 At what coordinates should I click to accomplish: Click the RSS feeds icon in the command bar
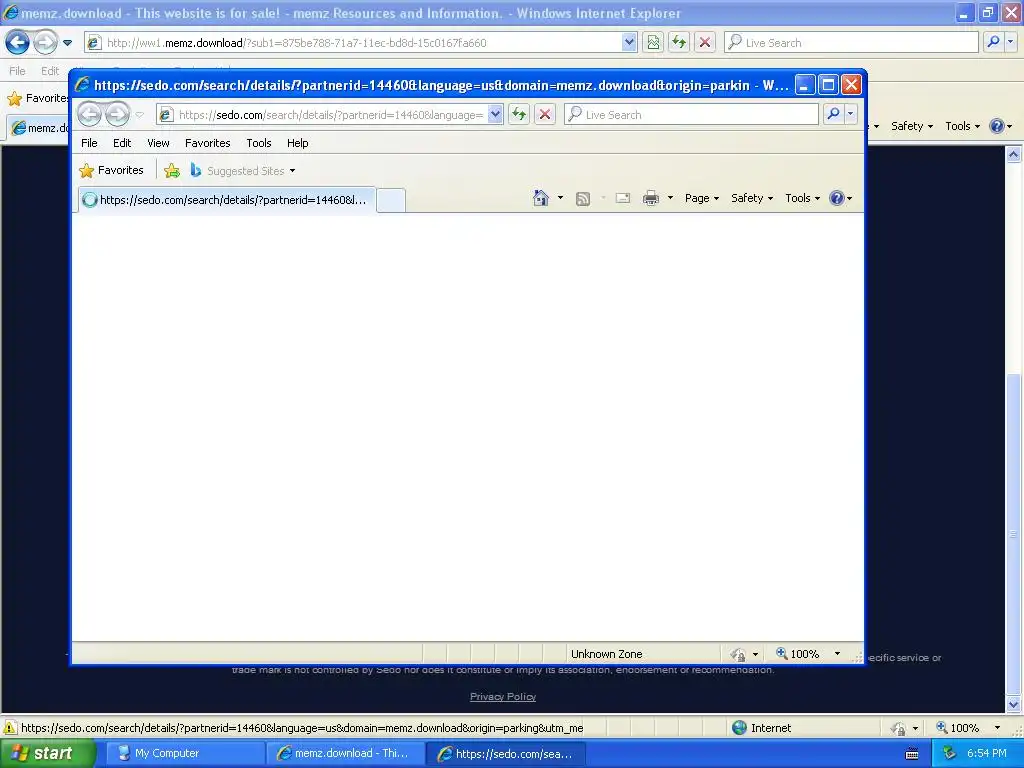coord(583,199)
